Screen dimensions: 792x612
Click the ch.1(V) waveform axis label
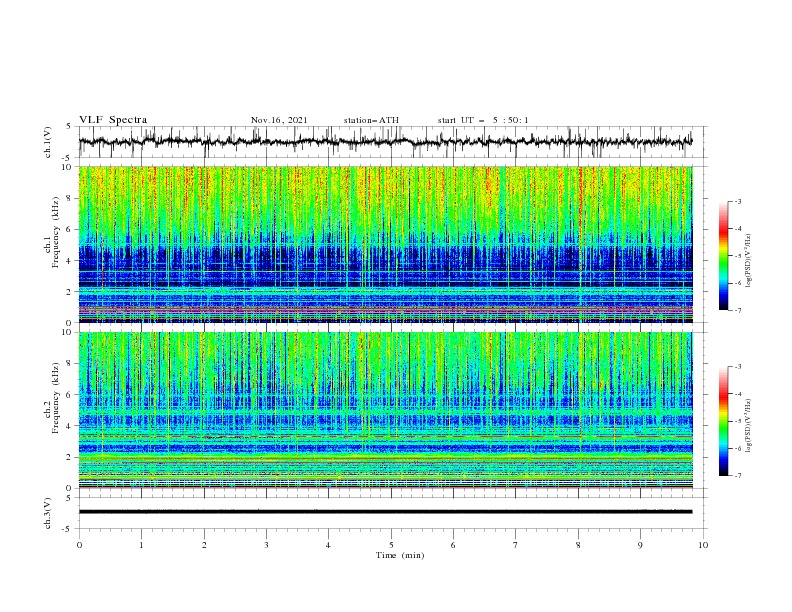click(x=48, y=142)
